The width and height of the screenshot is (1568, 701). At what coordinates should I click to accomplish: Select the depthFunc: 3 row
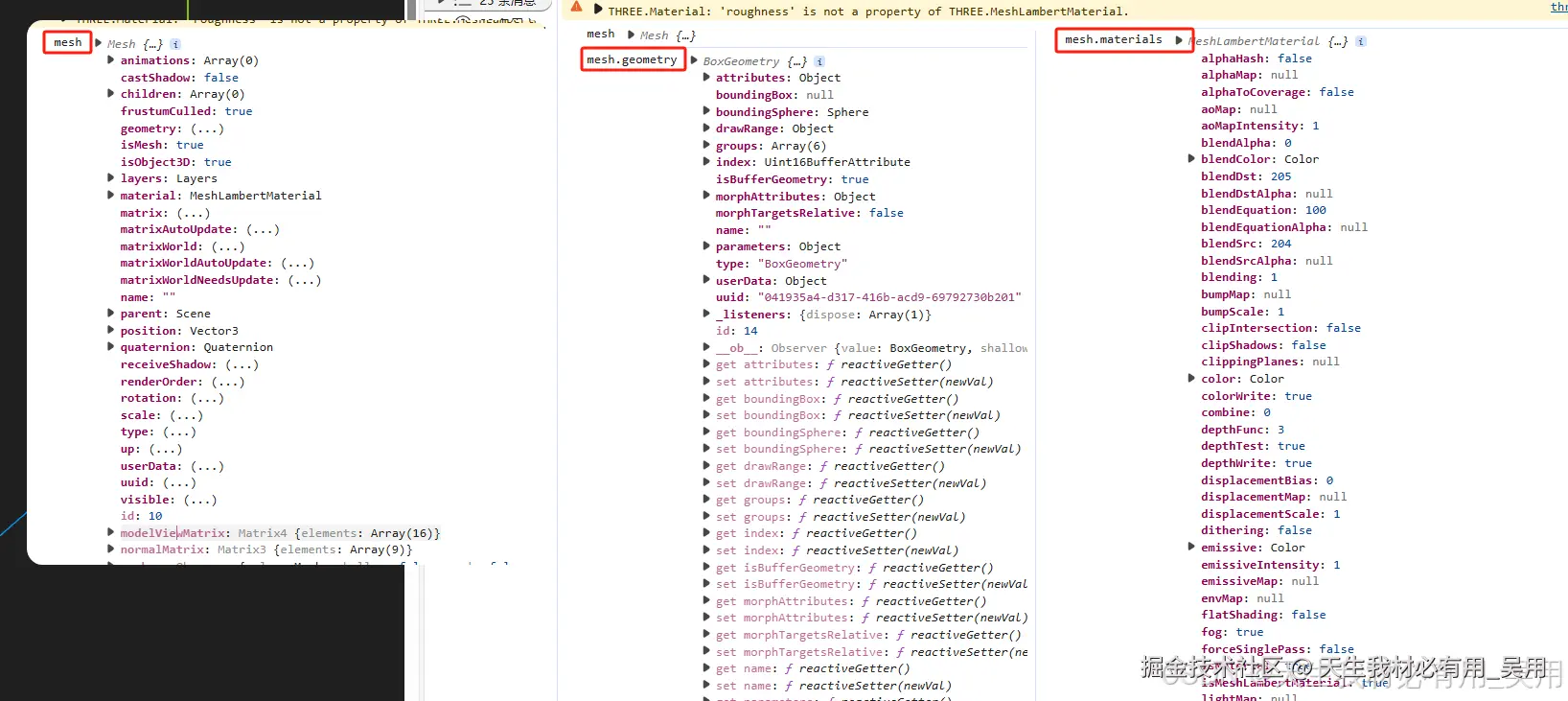pos(1242,430)
